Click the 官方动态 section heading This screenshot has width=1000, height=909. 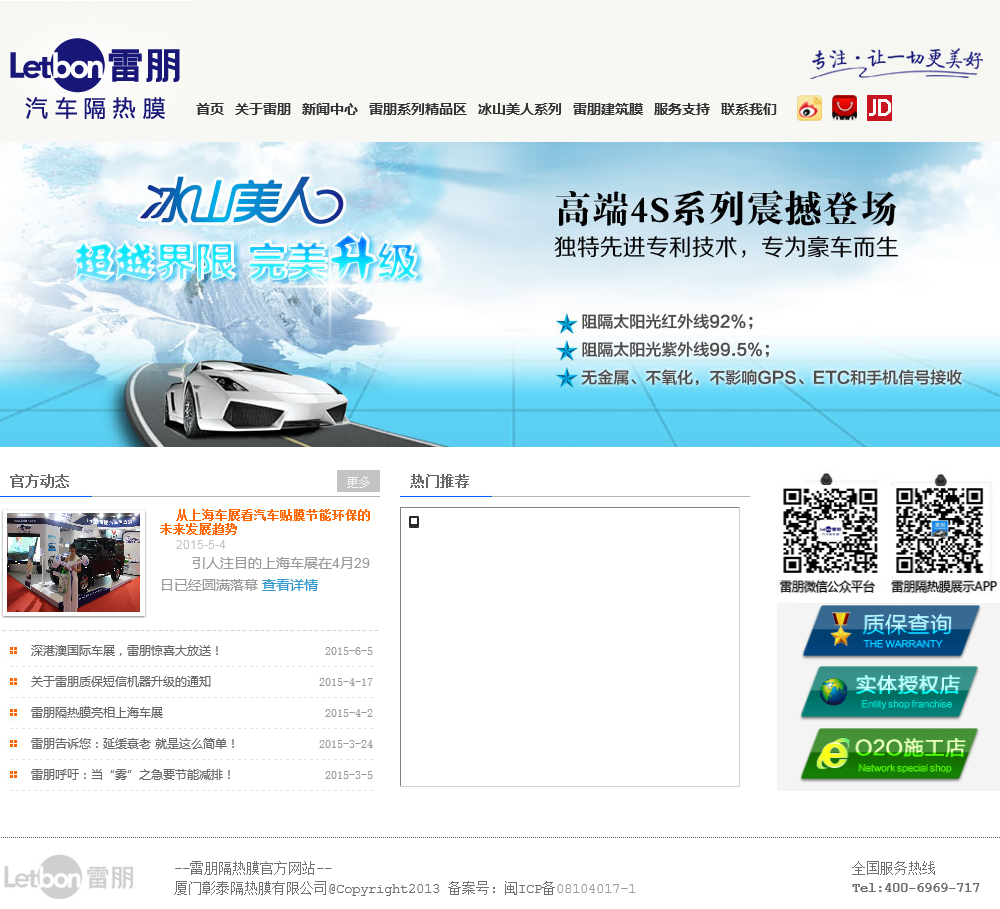40,481
